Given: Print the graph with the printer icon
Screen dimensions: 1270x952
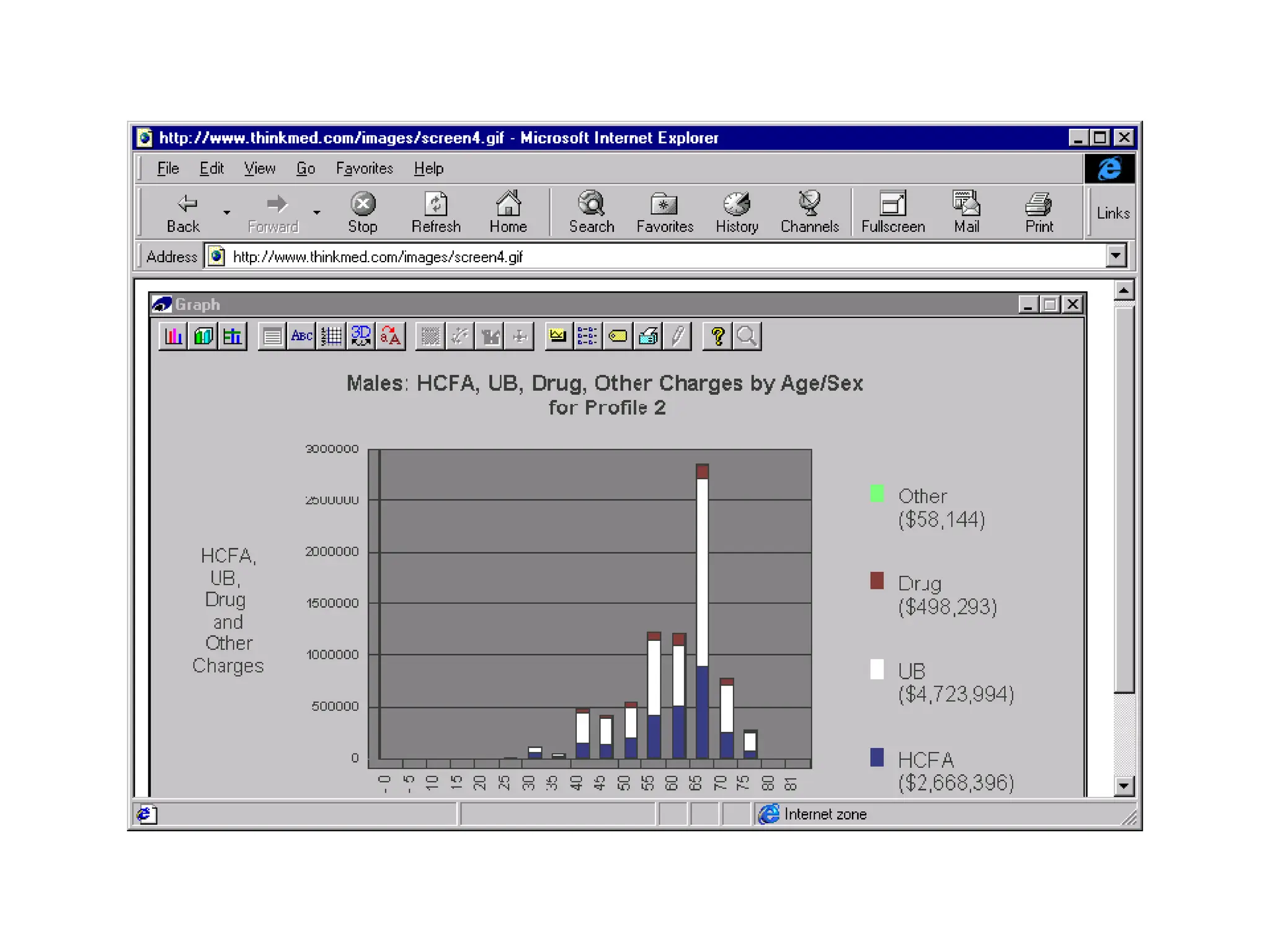Looking at the screenshot, I should click(x=648, y=337).
